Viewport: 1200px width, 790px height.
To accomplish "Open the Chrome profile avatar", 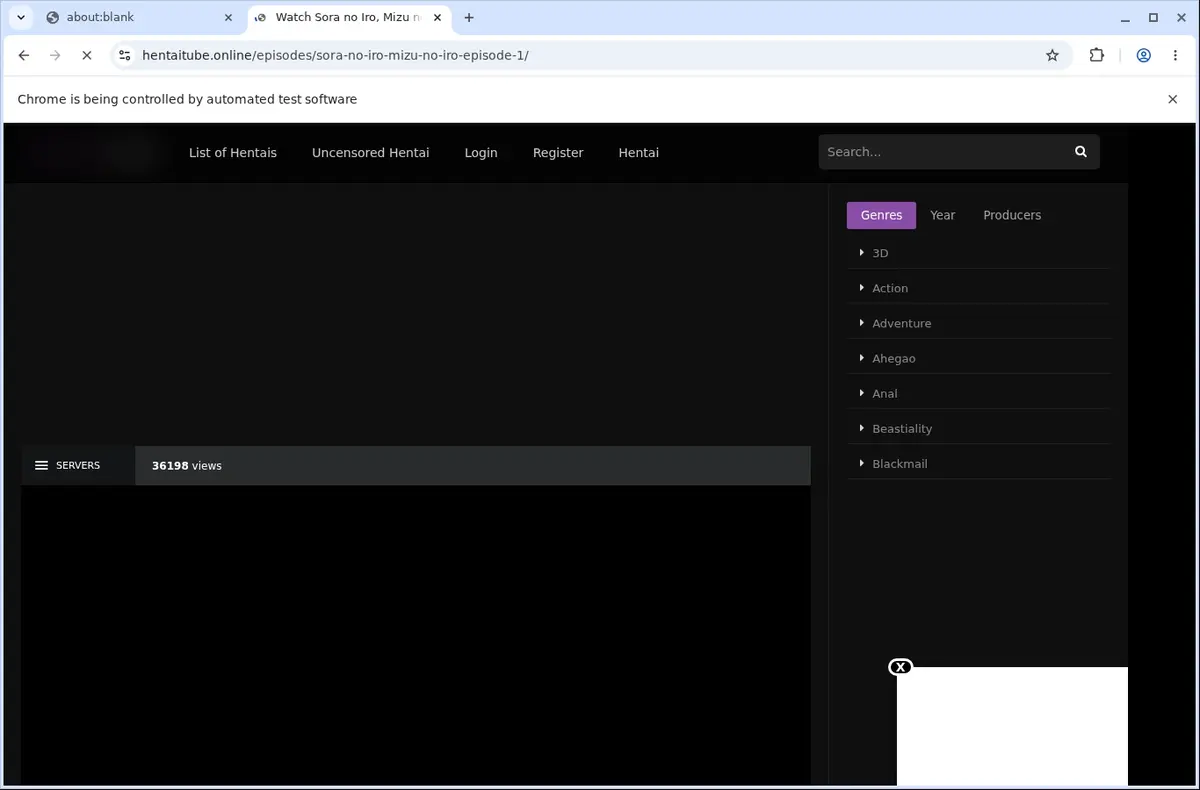I will [x=1143, y=55].
